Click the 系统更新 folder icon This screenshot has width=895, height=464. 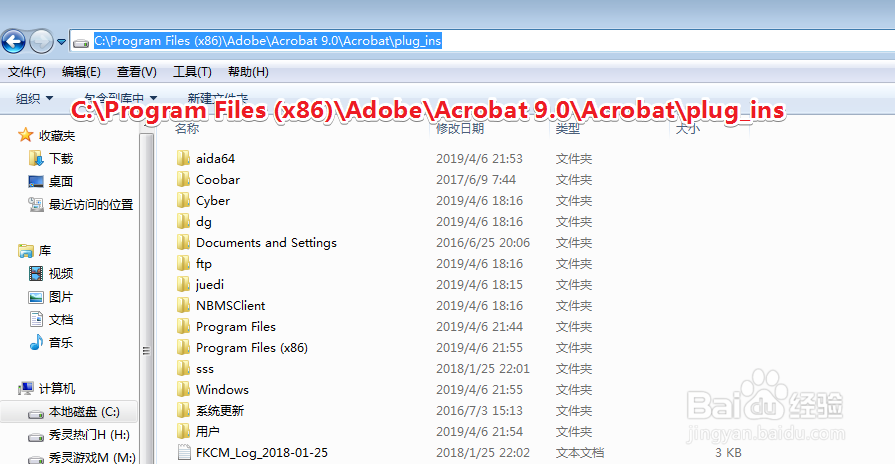[x=183, y=410]
